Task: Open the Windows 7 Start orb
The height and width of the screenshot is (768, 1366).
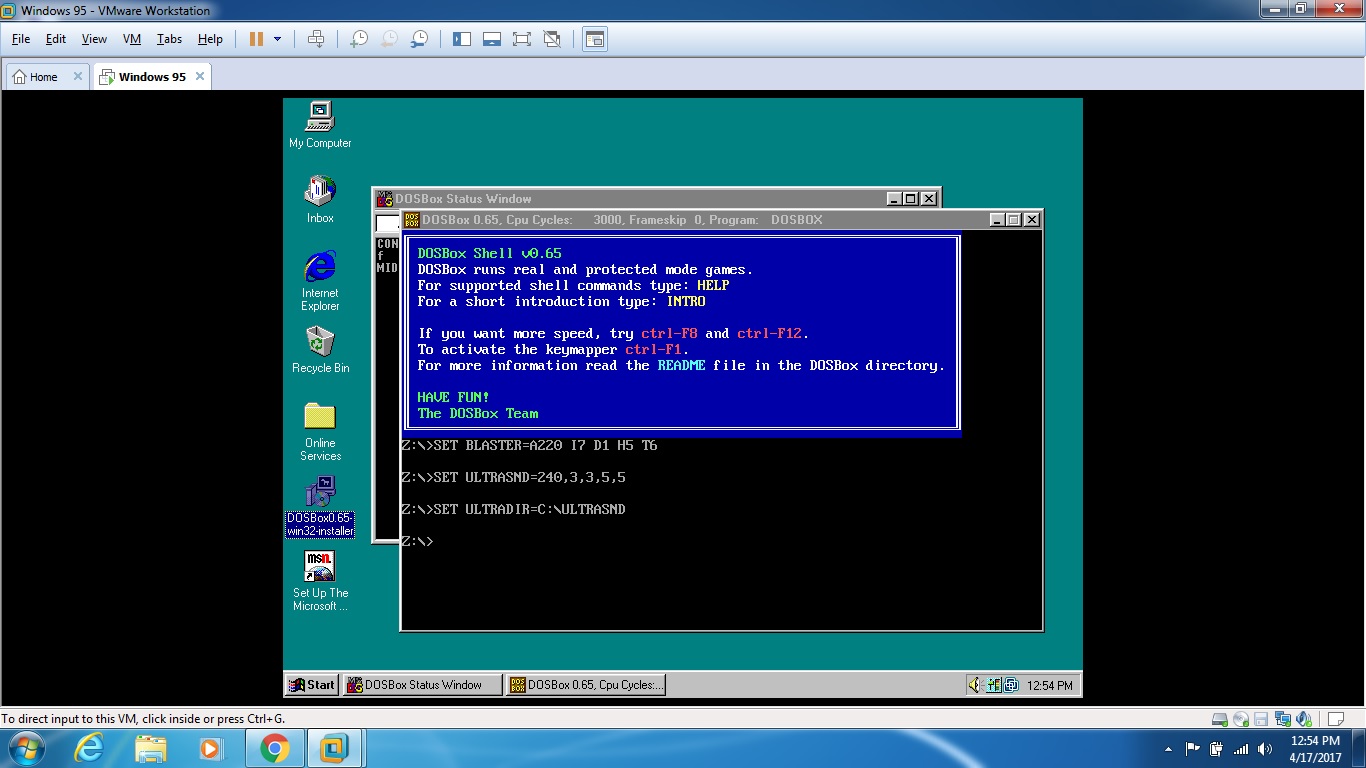Action: pos(26,748)
